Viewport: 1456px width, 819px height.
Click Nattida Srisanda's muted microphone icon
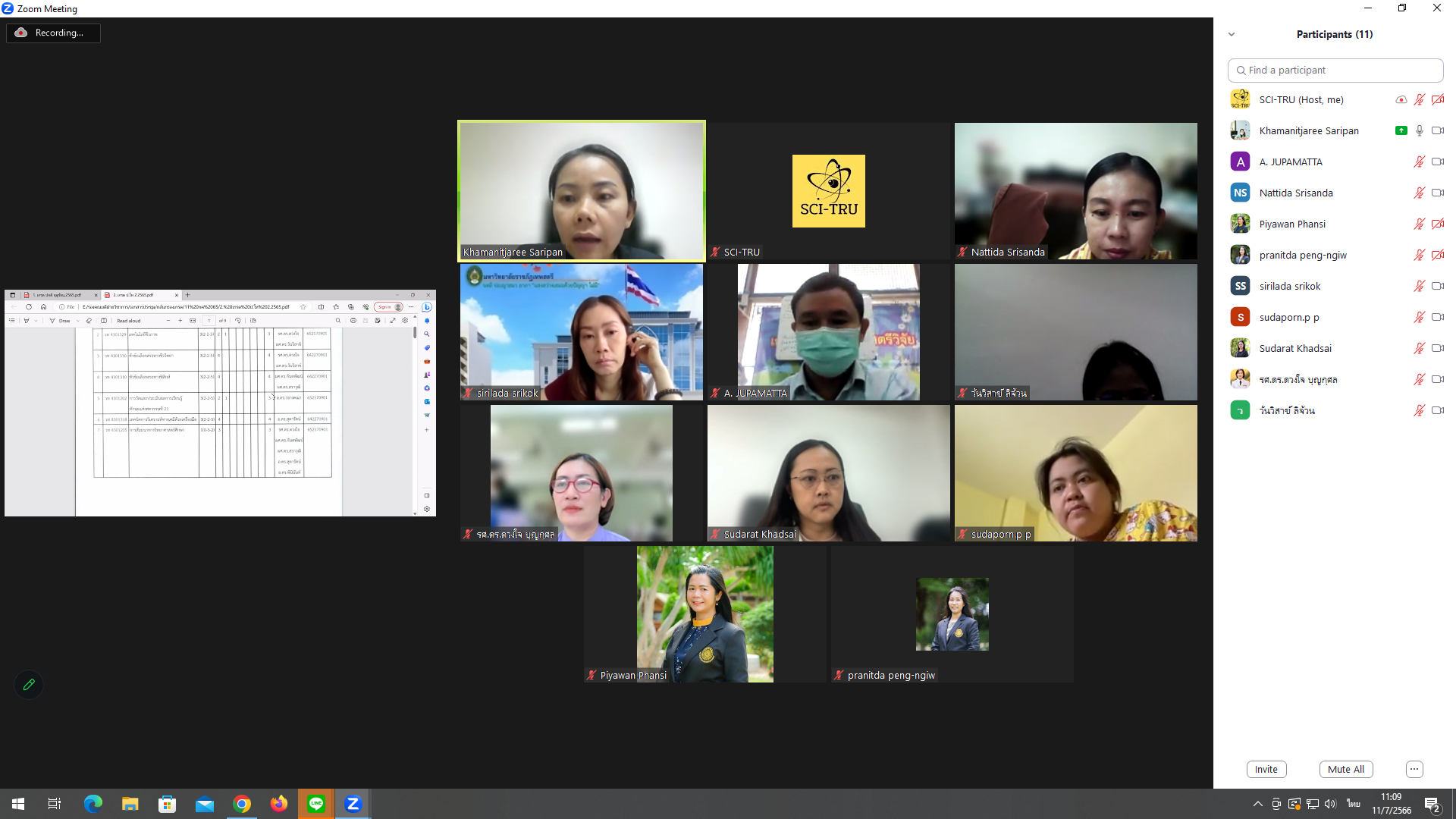(1419, 193)
